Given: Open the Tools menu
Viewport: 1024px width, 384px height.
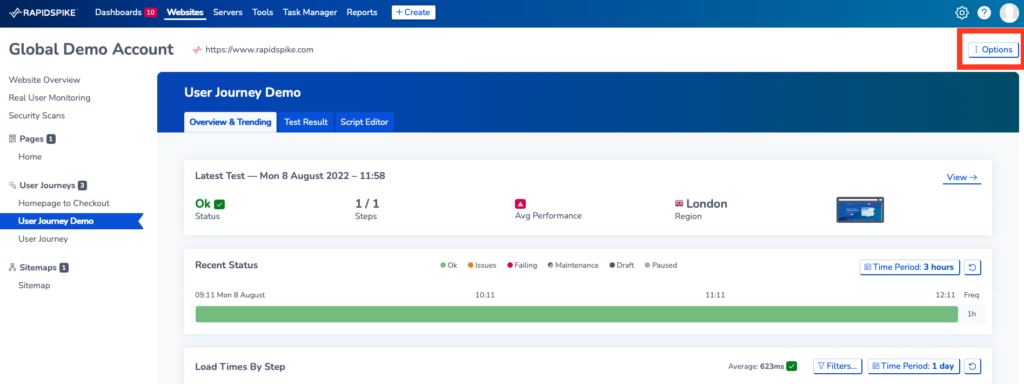Looking at the screenshot, I should 263,12.
